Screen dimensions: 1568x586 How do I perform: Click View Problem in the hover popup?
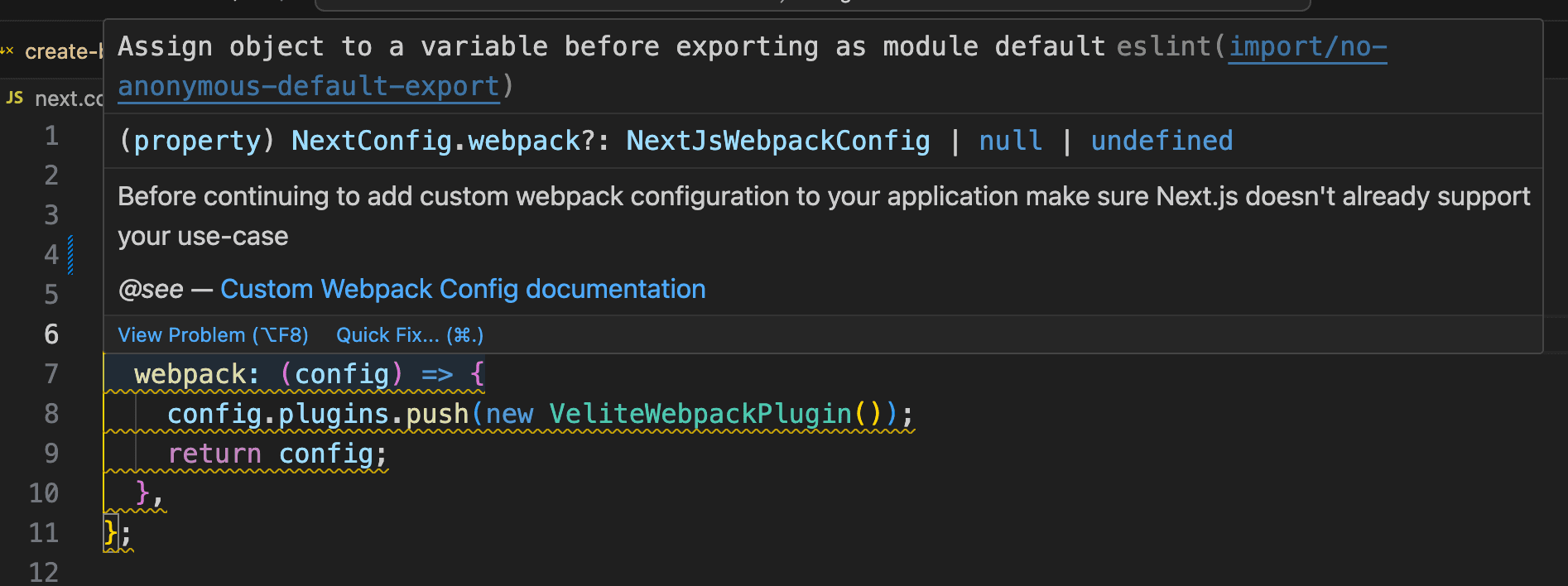pyautogui.click(x=213, y=335)
